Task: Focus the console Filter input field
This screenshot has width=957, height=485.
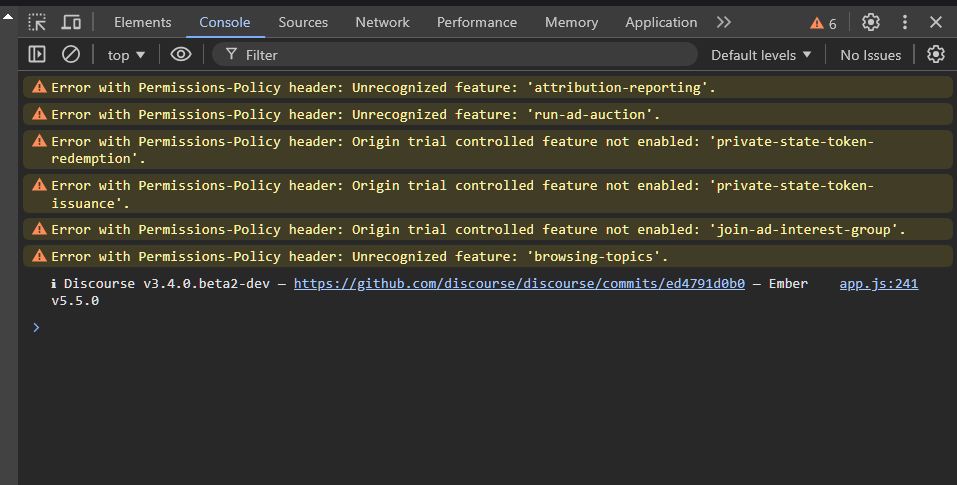Action: (455, 55)
